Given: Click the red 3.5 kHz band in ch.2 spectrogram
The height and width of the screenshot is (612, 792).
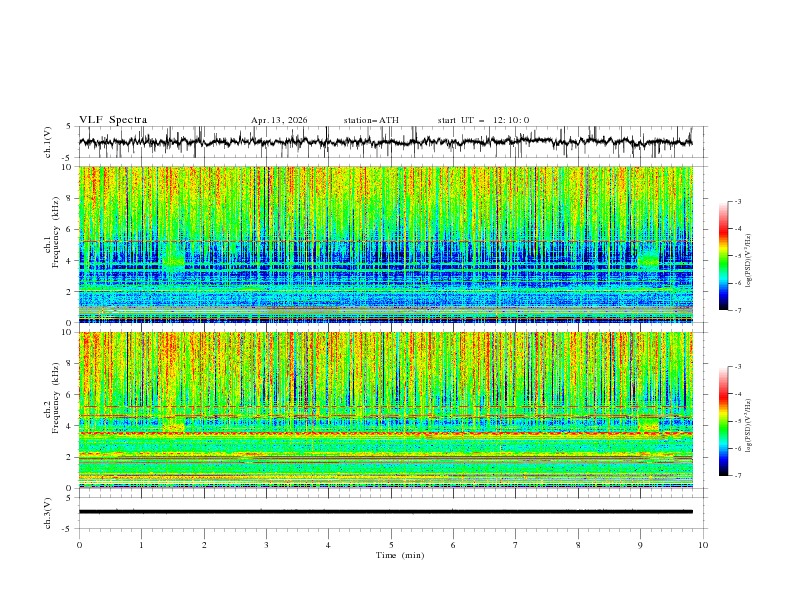Looking at the screenshot, I should (x=385, y=433).
